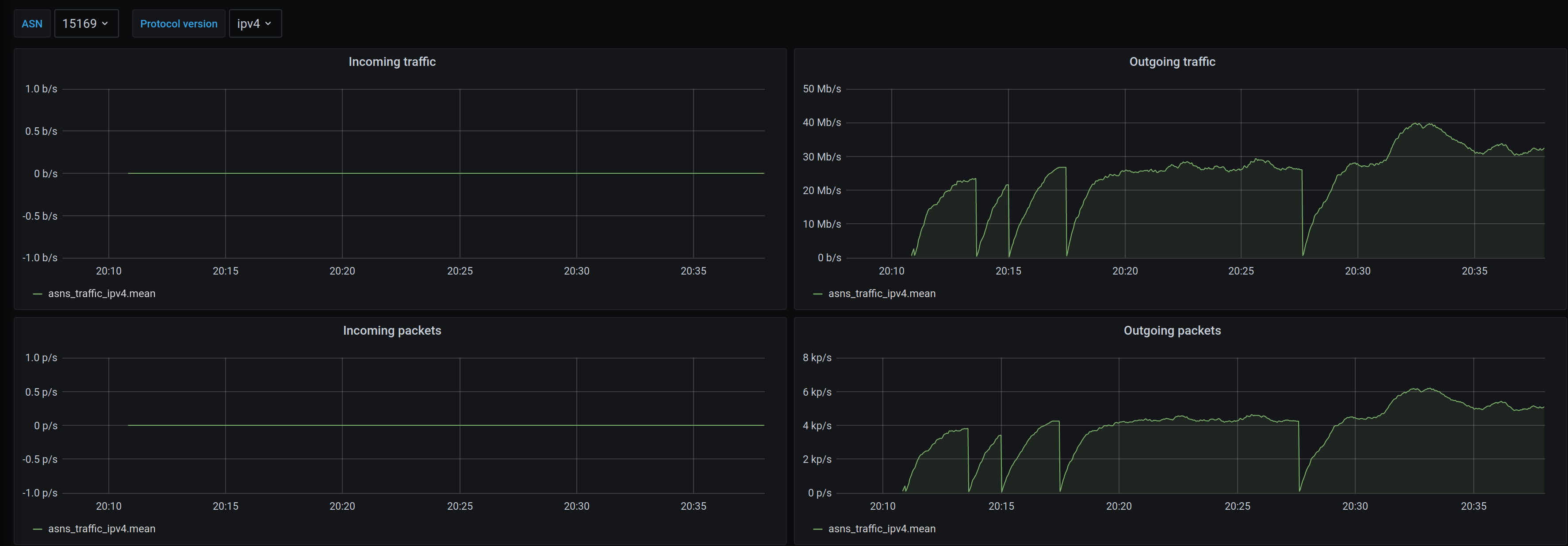Open Incoming packets panel title menu
This screenshot has width=1568, height=546.
(391, 331)
